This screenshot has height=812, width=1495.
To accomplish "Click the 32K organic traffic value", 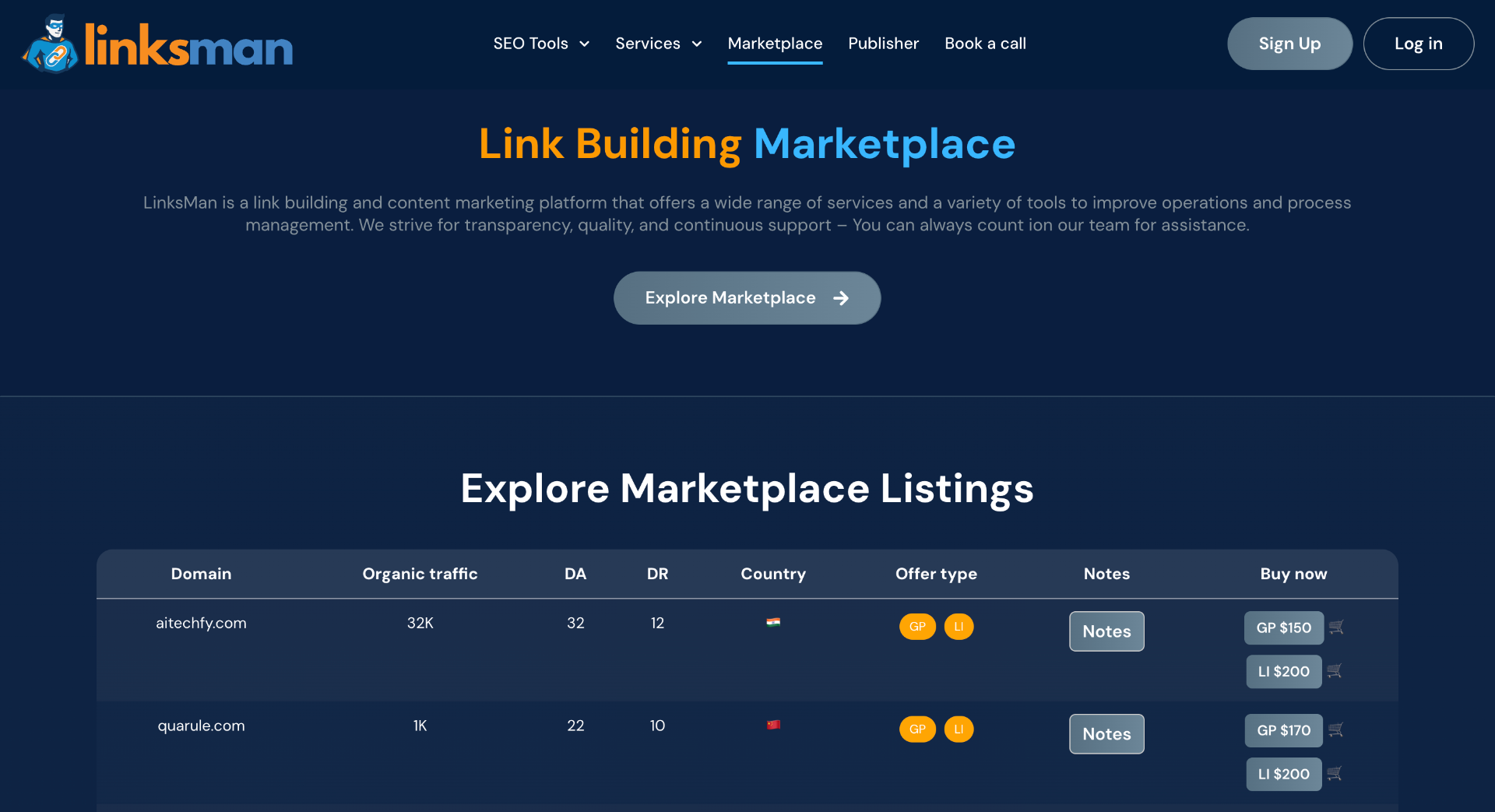I will point(420,623).
